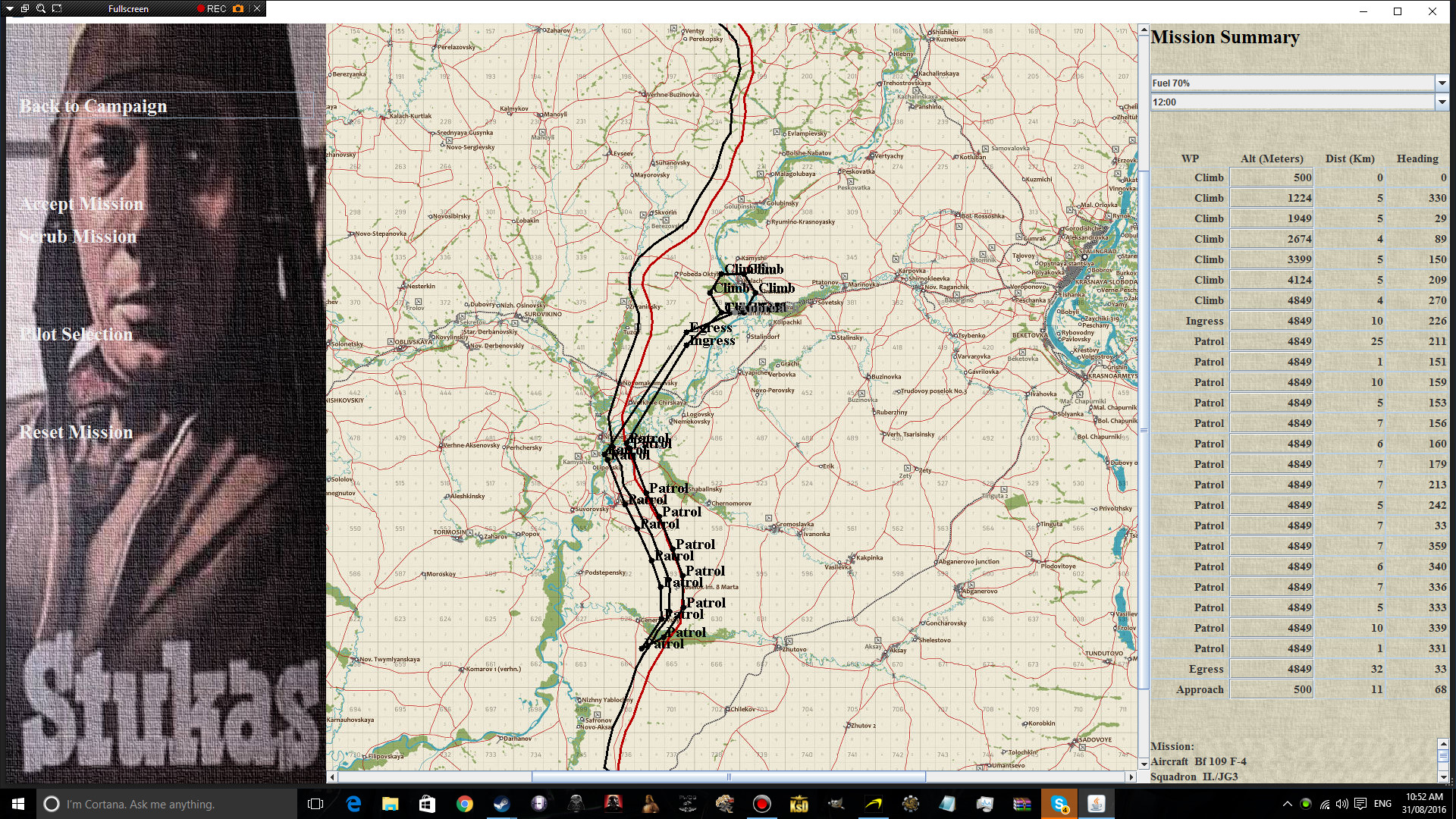This screenshot has height=819, width=1456.
Task: Click the magnifier zoom icon in recorder bar
Action: click(x=41, y=8)
